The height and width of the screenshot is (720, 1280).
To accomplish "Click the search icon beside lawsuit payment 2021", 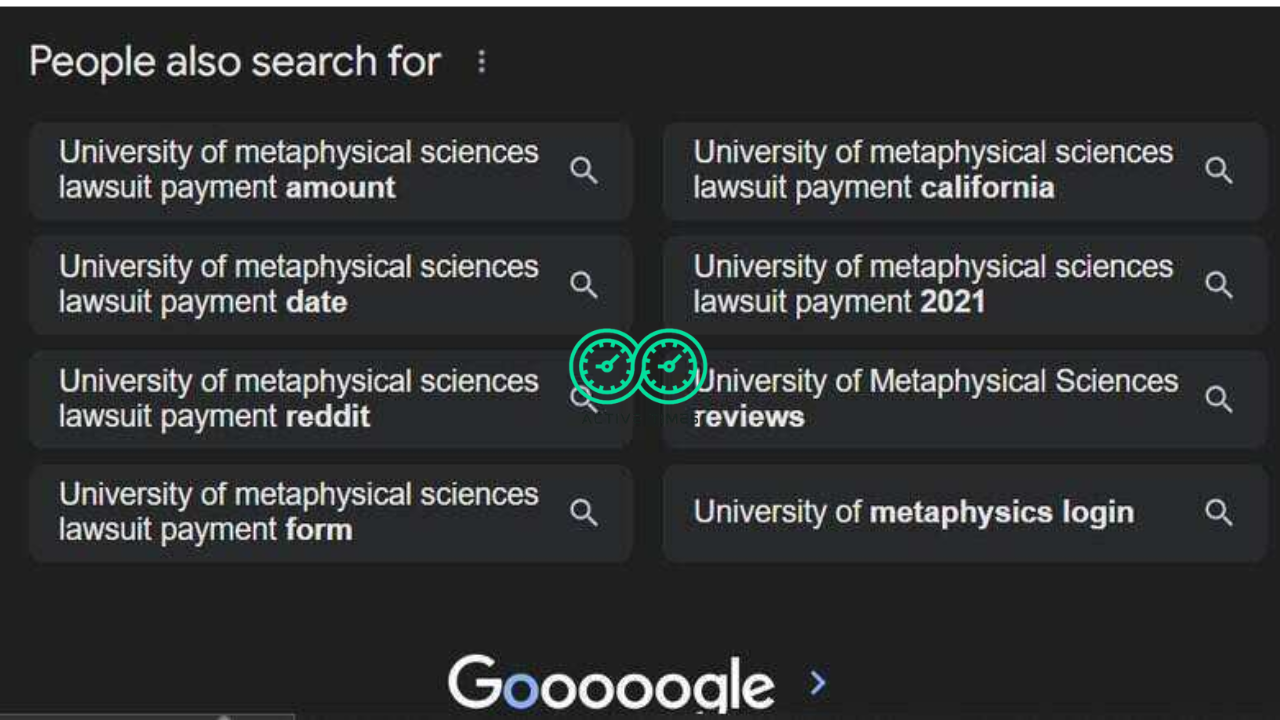I will point(1219,284).
